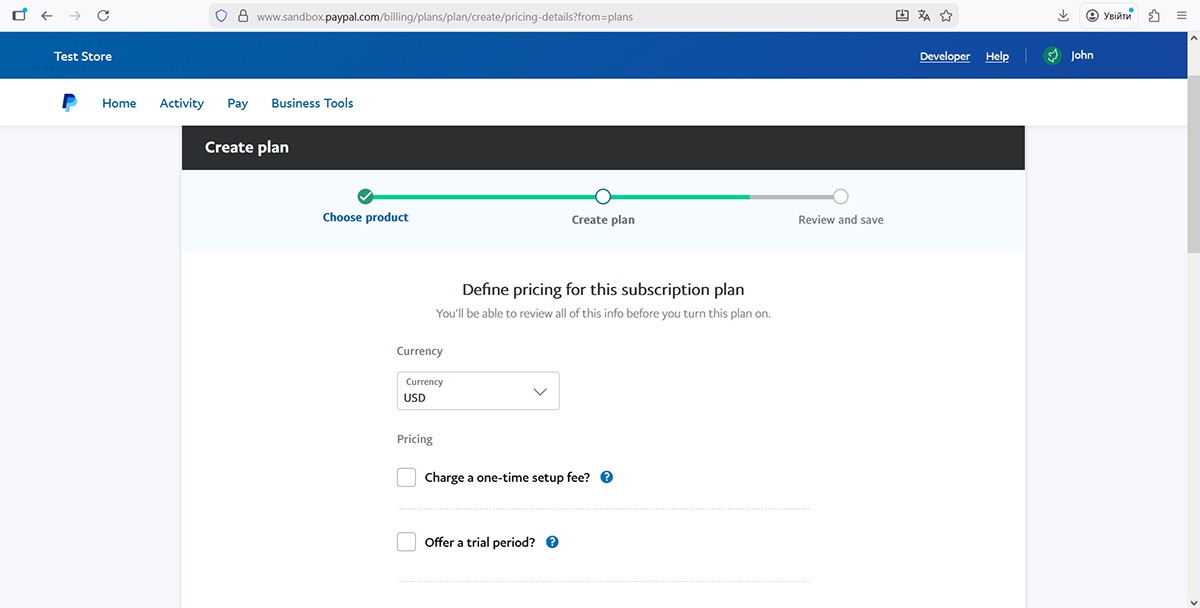1200x608 pixels.
Task: Reload the page with the refresh icon
Action: click(x=103, y=16)
